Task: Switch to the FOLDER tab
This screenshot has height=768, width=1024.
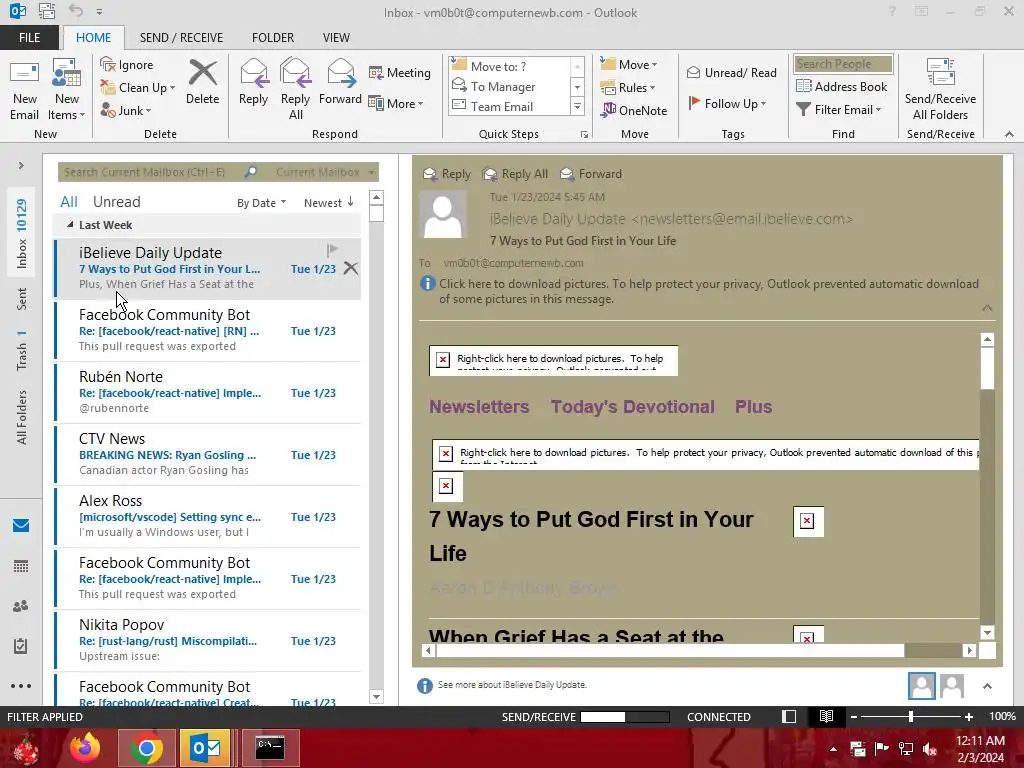Action: [273, 38]
